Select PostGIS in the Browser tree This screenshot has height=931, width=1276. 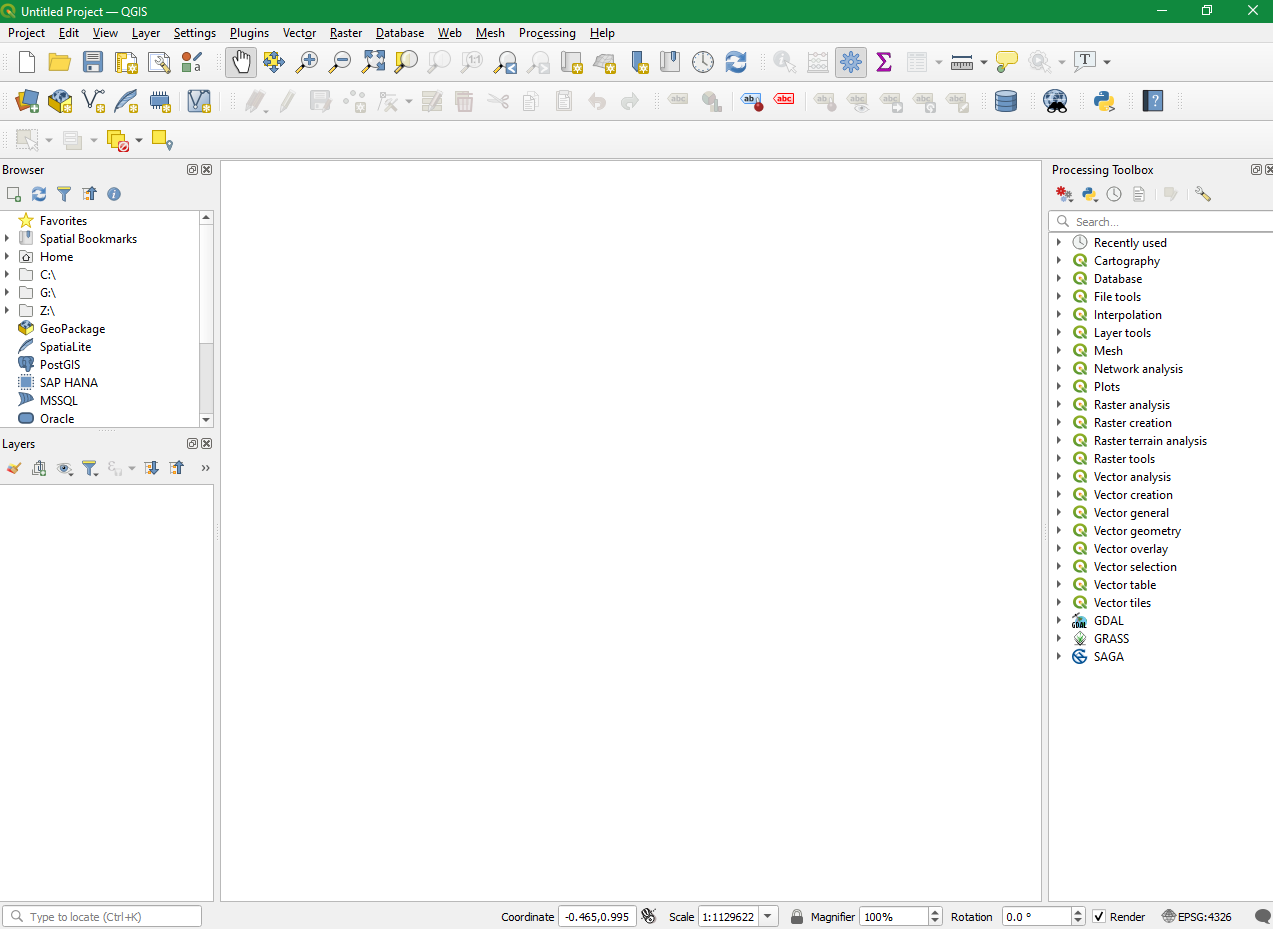coord(60,365)
